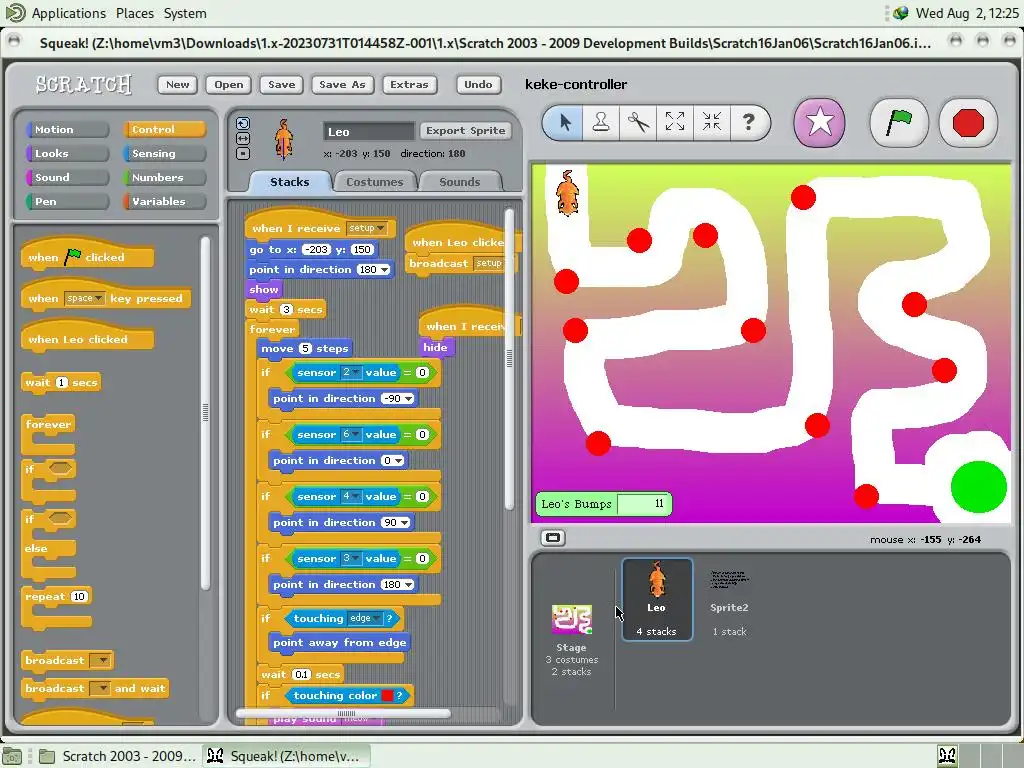Screen dimensions: 1024x768
Task: Select the scissors delete tool
Action: click(x=638, y=122)
